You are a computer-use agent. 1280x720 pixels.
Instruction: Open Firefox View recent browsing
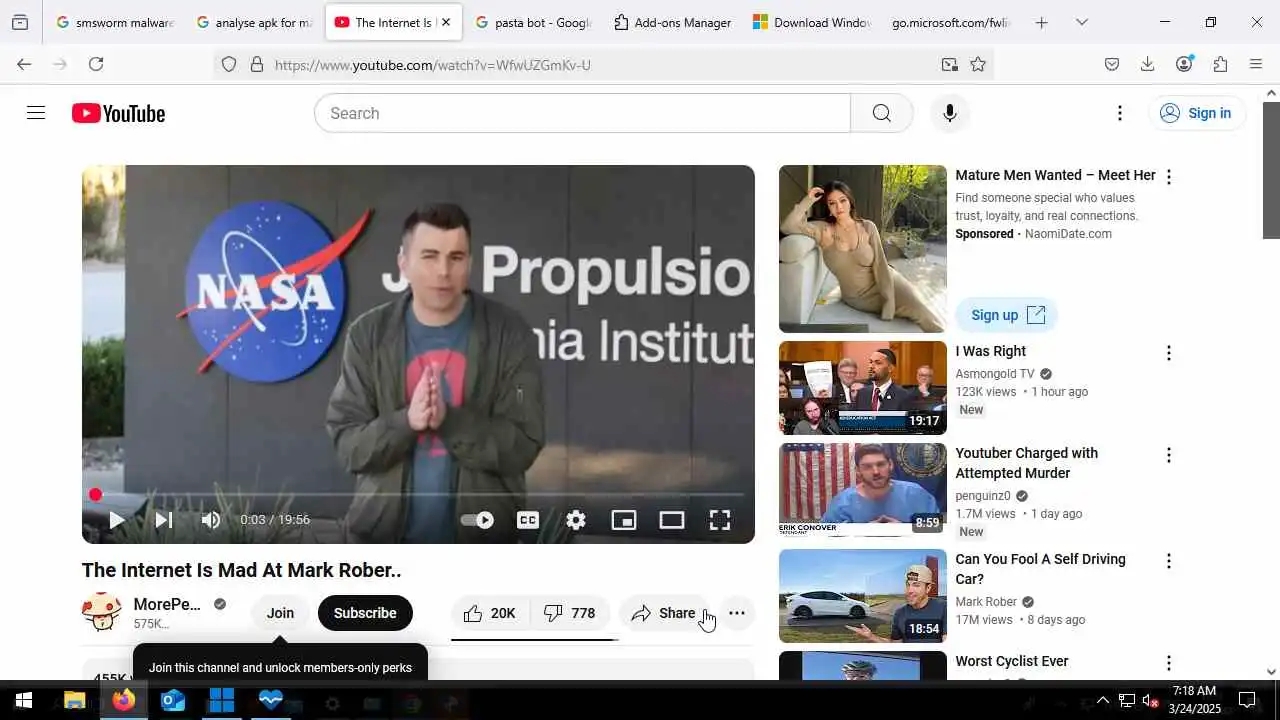click(x=20, y=22)
